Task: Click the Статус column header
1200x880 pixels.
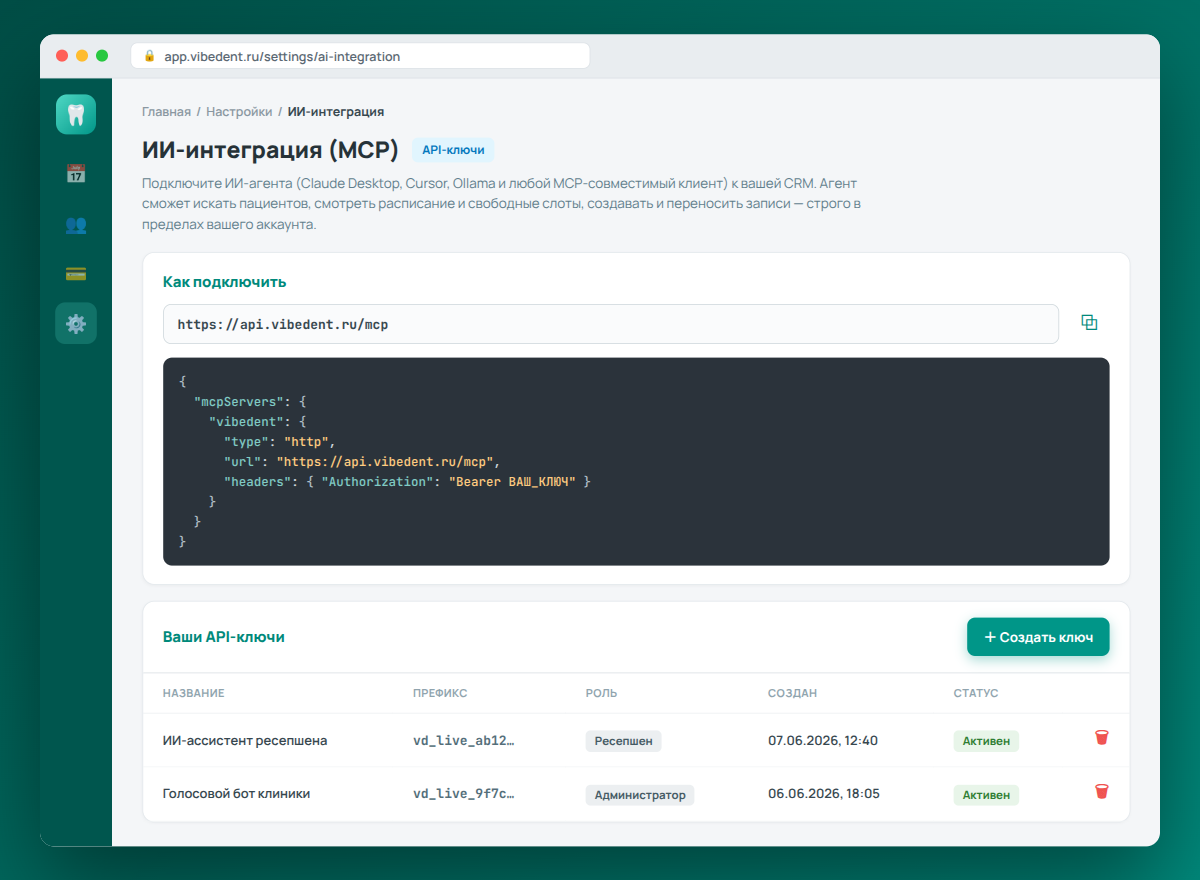Action: coord(976,693)
